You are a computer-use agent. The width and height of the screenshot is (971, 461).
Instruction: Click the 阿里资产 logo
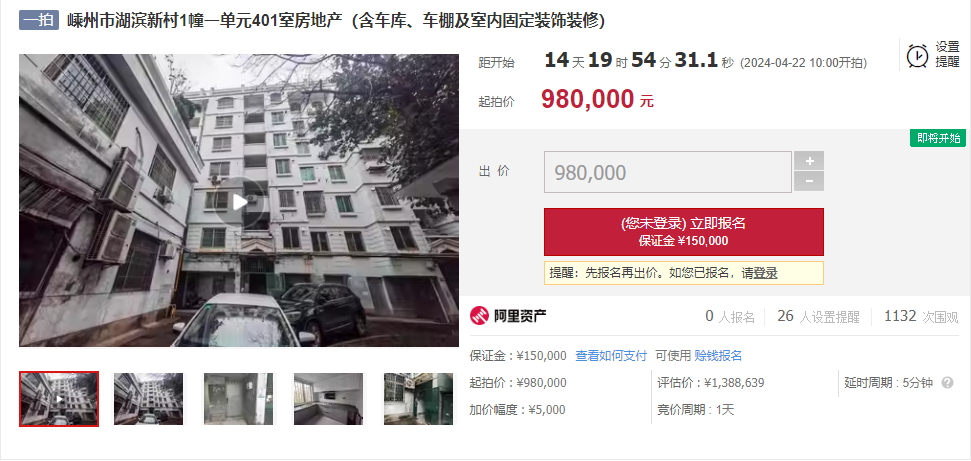(x=508, y=316)
